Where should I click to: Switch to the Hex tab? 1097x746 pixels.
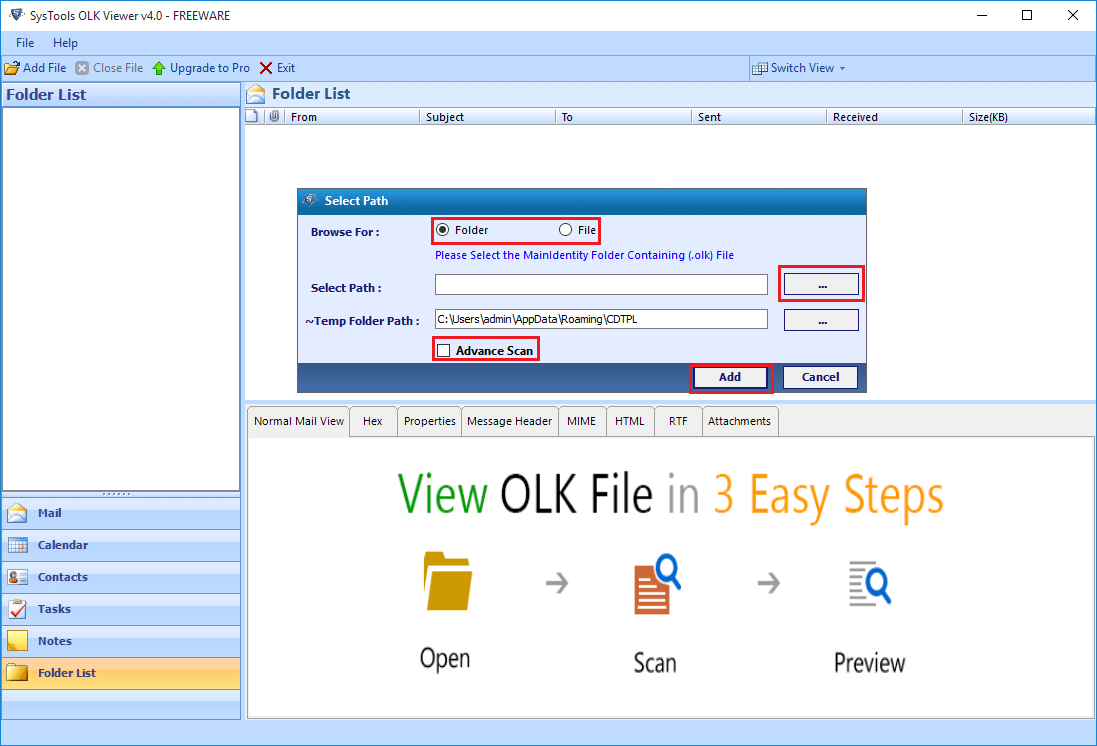pyautogui.click(x=373, y=421)
